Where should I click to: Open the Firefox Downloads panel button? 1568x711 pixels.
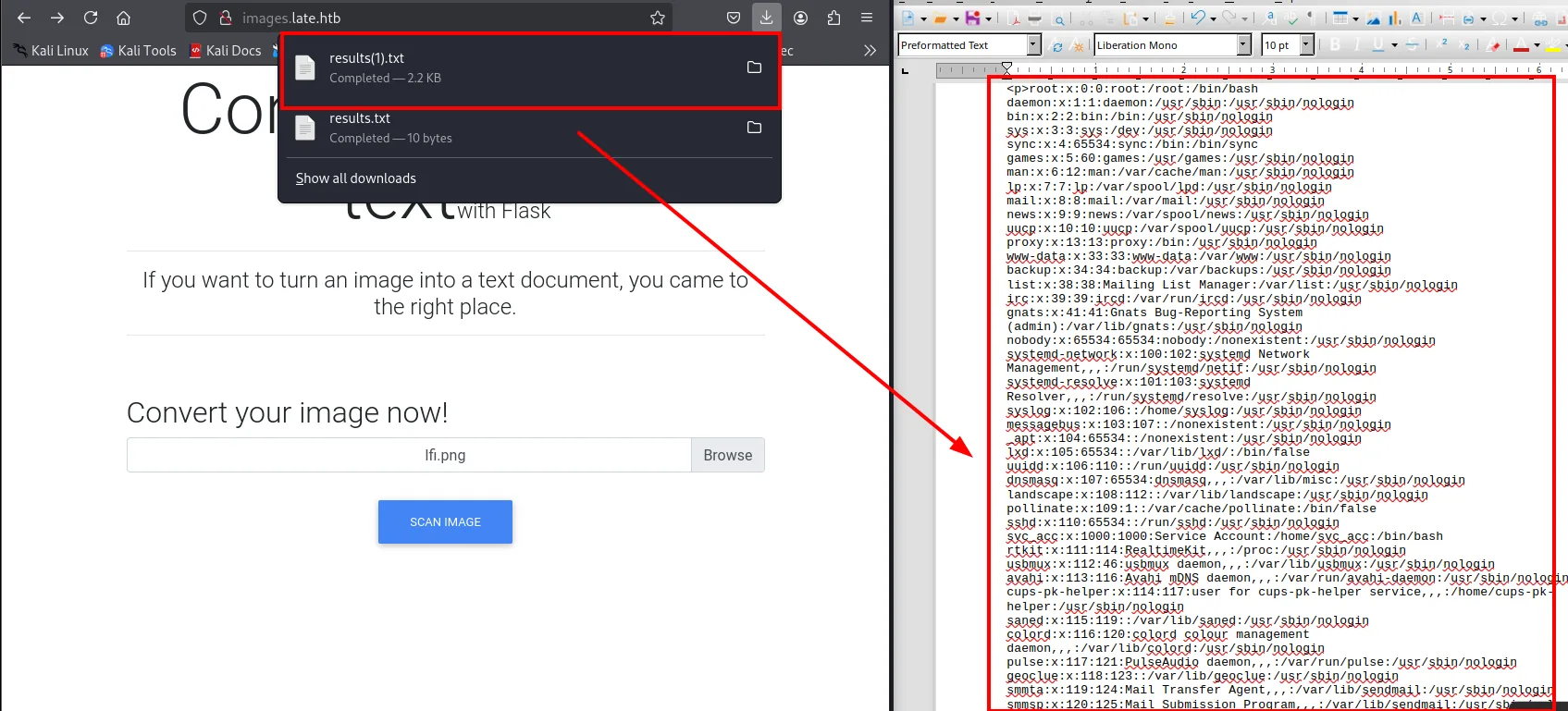point(767,17)
